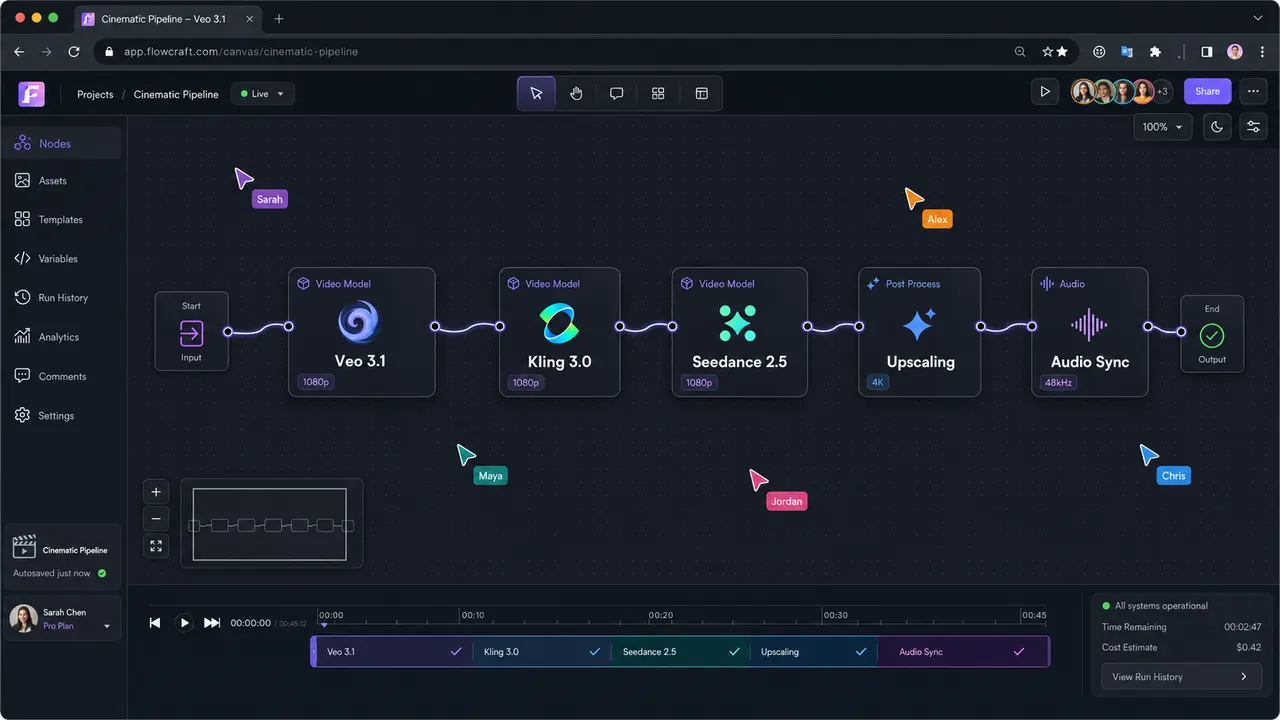
Task: Click the Veo 3.1 swirl icon
Action: 358,323
